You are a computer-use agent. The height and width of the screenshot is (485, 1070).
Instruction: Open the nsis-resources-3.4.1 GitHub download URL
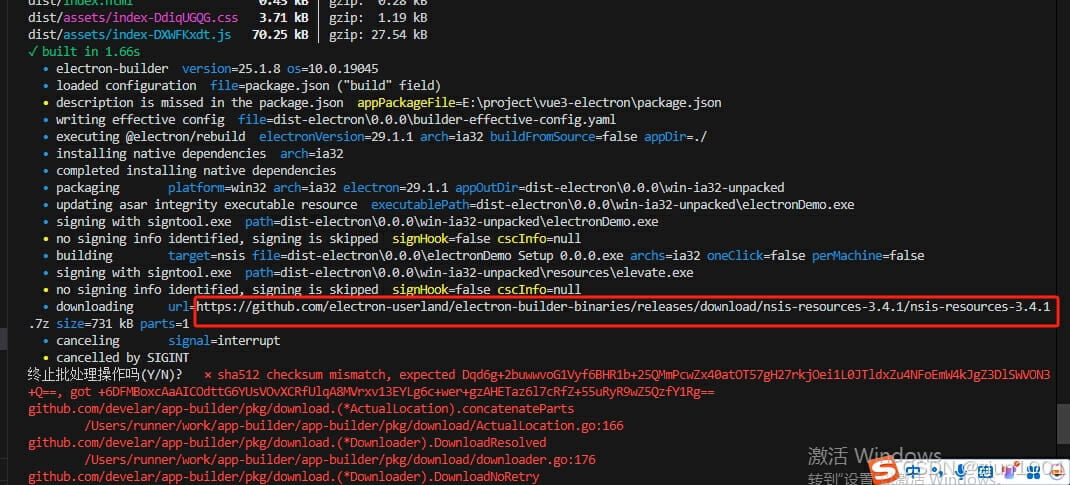pyautogui.click(x=623, y=307)
